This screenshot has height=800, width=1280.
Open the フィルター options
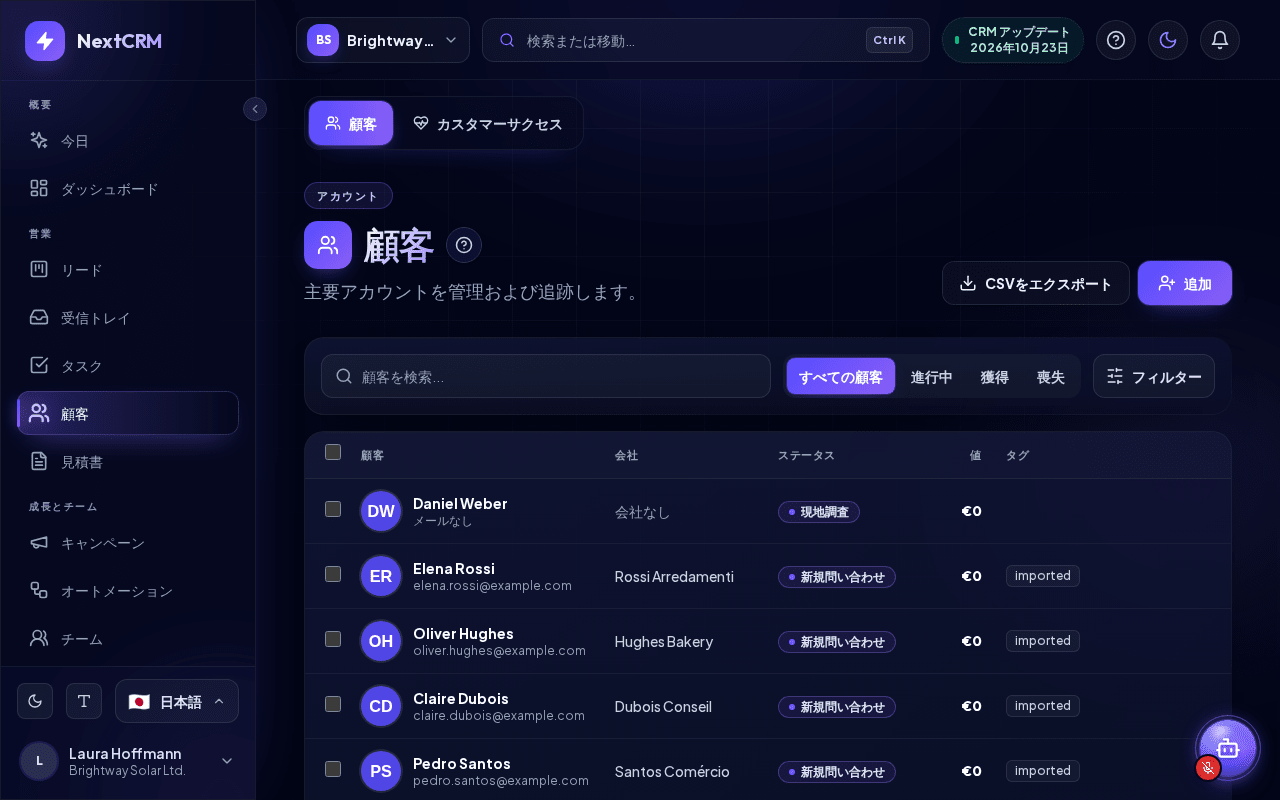tap(1154, 376)
